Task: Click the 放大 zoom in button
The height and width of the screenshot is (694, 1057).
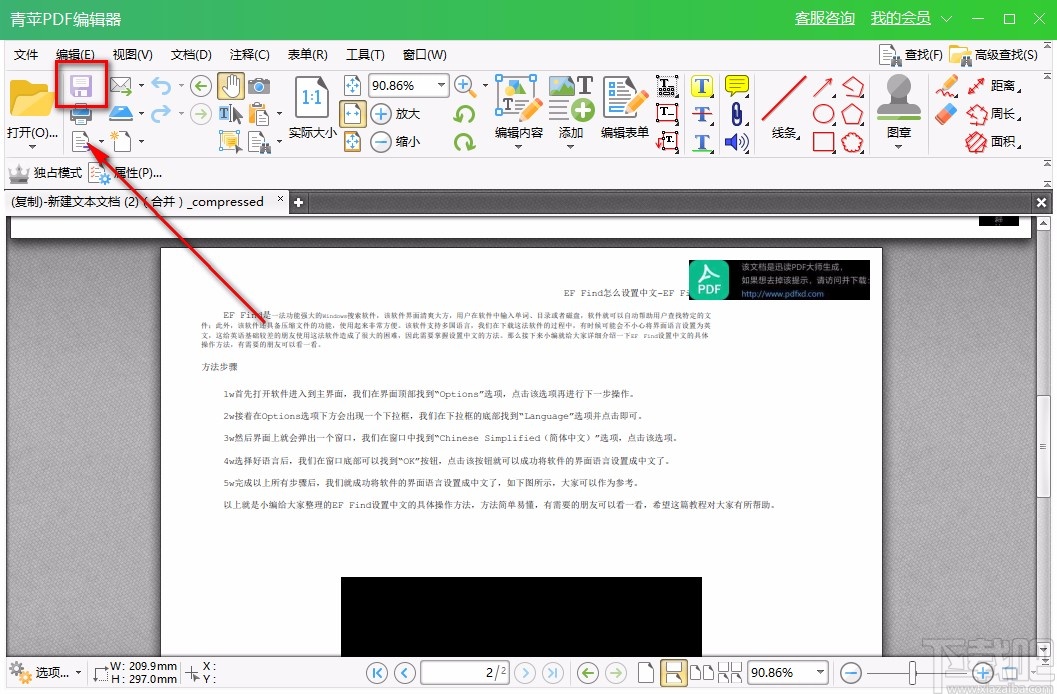Action: tap(396, 114)
